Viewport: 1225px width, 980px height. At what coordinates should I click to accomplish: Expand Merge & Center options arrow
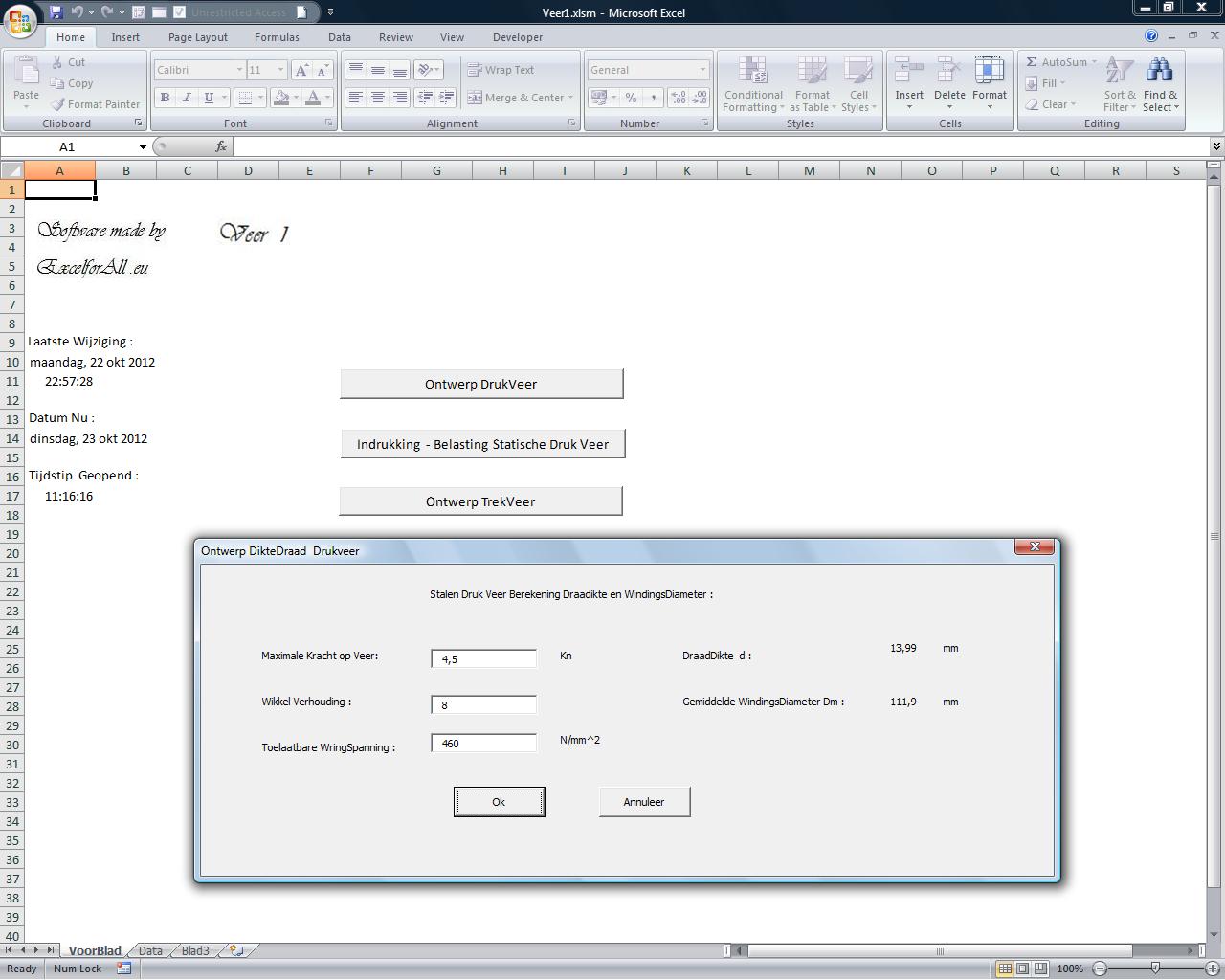570,98
